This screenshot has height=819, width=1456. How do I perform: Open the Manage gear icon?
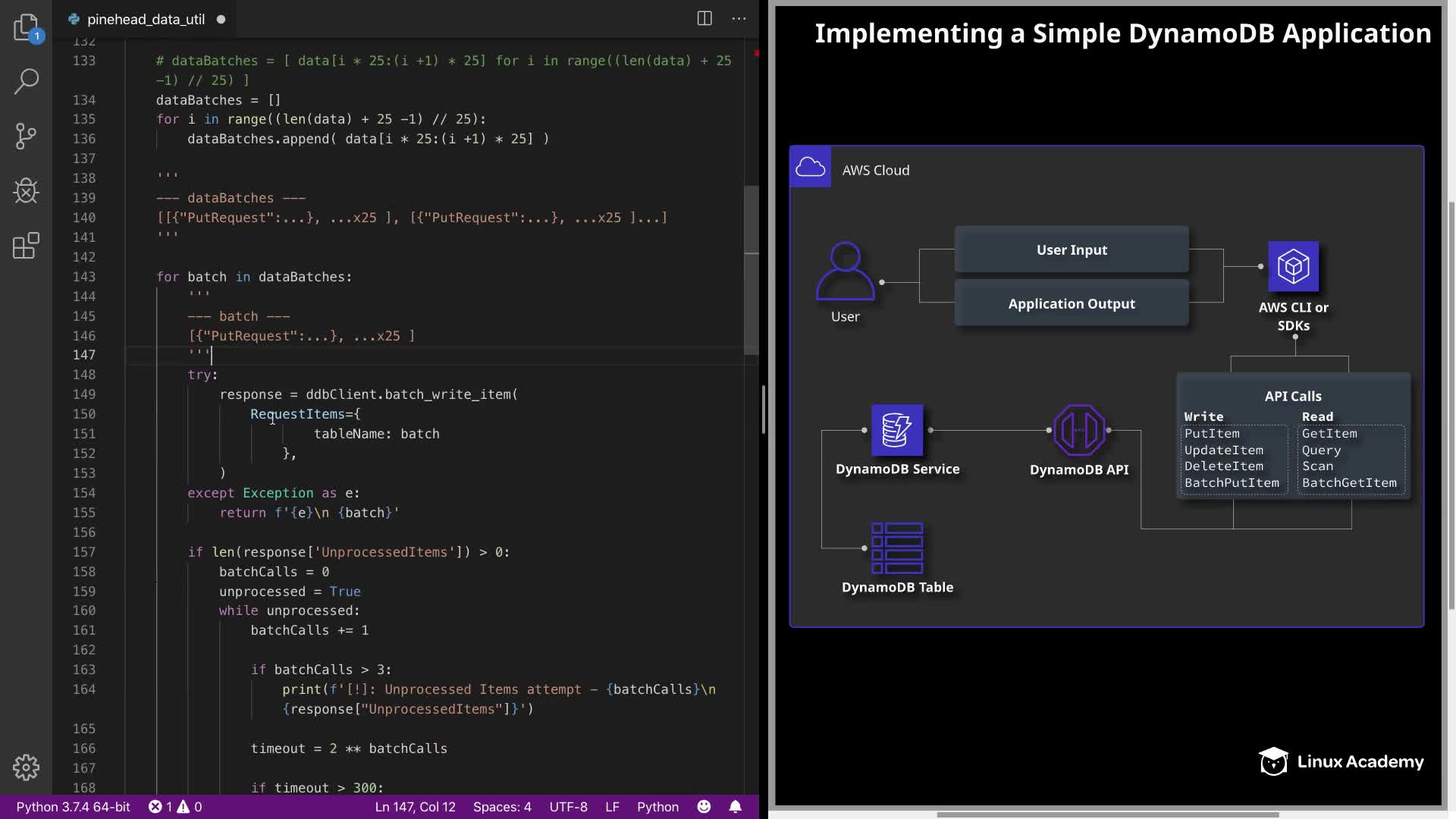(27, 767)
